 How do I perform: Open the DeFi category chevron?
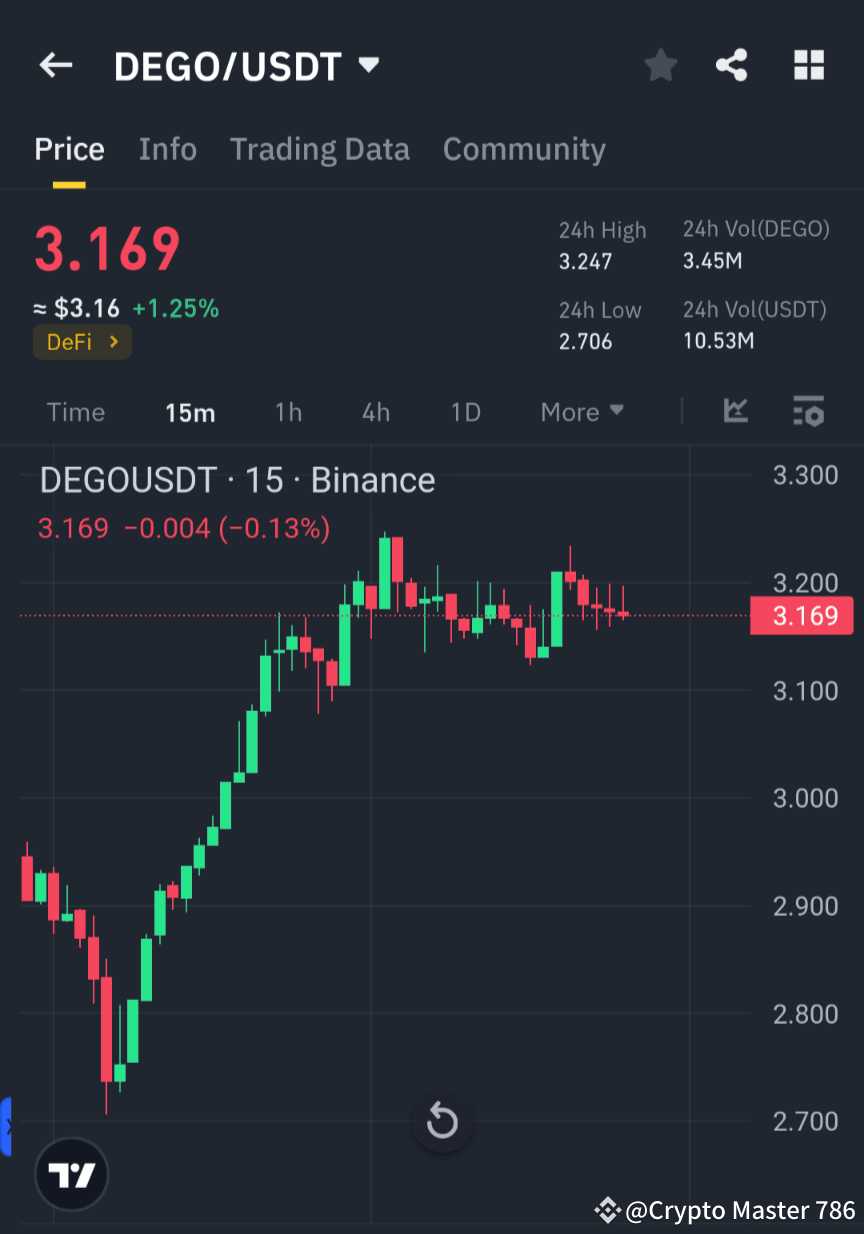(x=114, y=341)
